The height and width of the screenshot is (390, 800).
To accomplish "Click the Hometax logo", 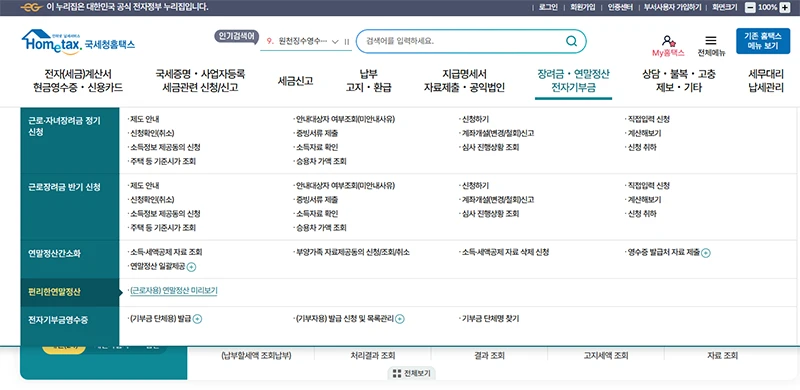I will coord(78,42).
